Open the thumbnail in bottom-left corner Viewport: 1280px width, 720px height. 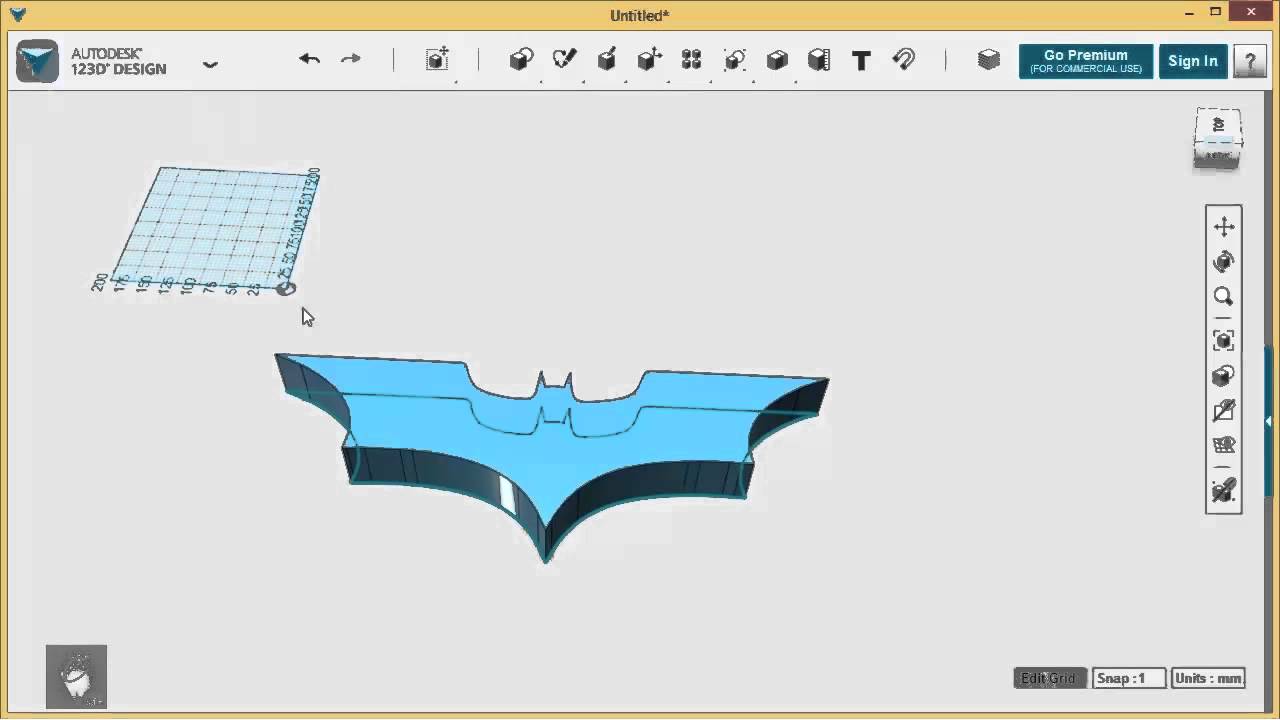pos(76,677)
